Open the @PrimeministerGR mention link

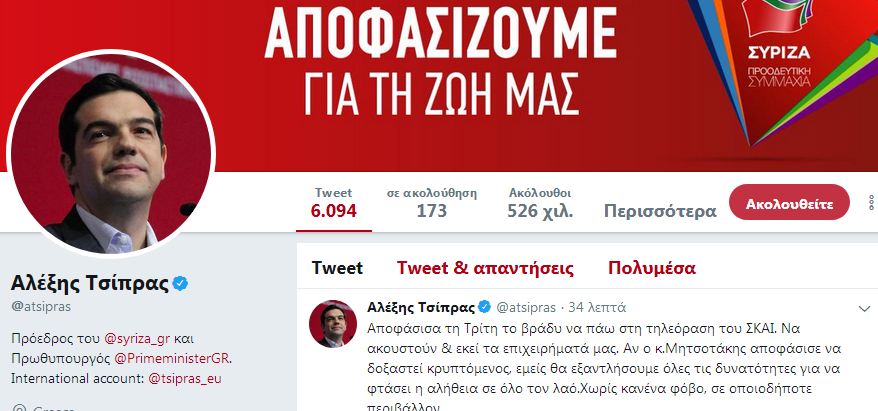click(172, 358)
